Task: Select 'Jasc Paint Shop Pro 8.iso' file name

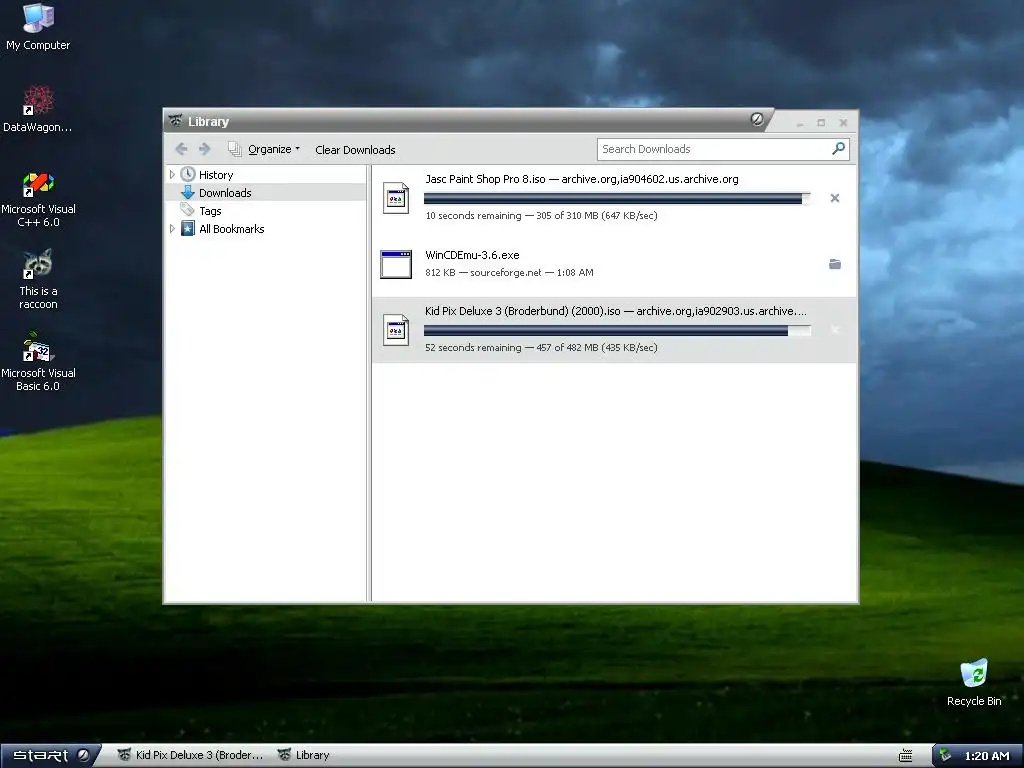Action: point(485,179)
